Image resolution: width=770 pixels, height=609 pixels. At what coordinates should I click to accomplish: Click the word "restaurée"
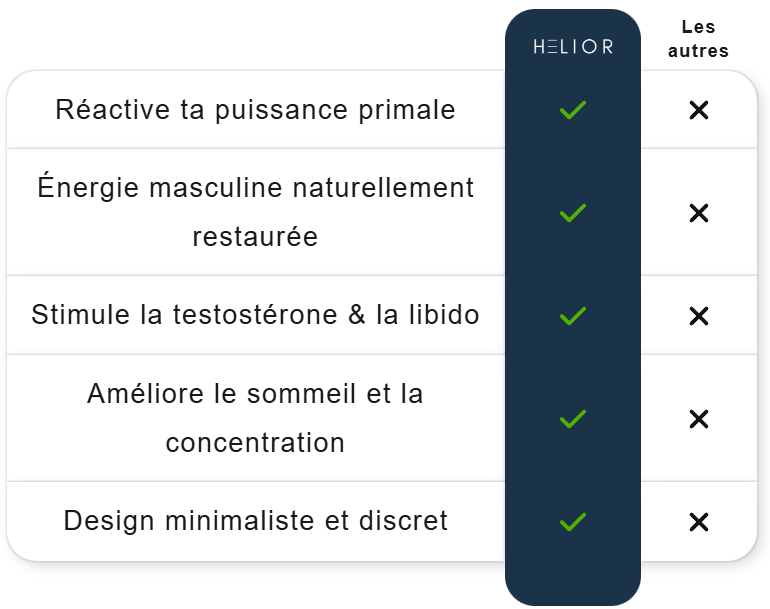255,237
